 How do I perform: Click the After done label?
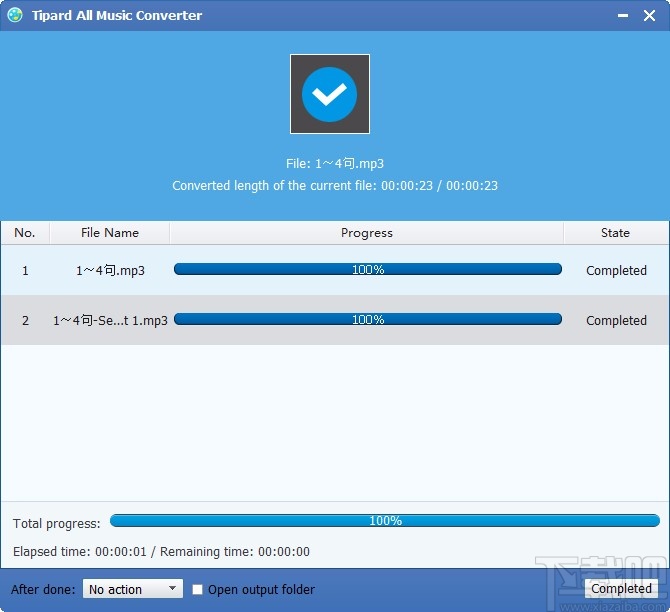[43, 590]
